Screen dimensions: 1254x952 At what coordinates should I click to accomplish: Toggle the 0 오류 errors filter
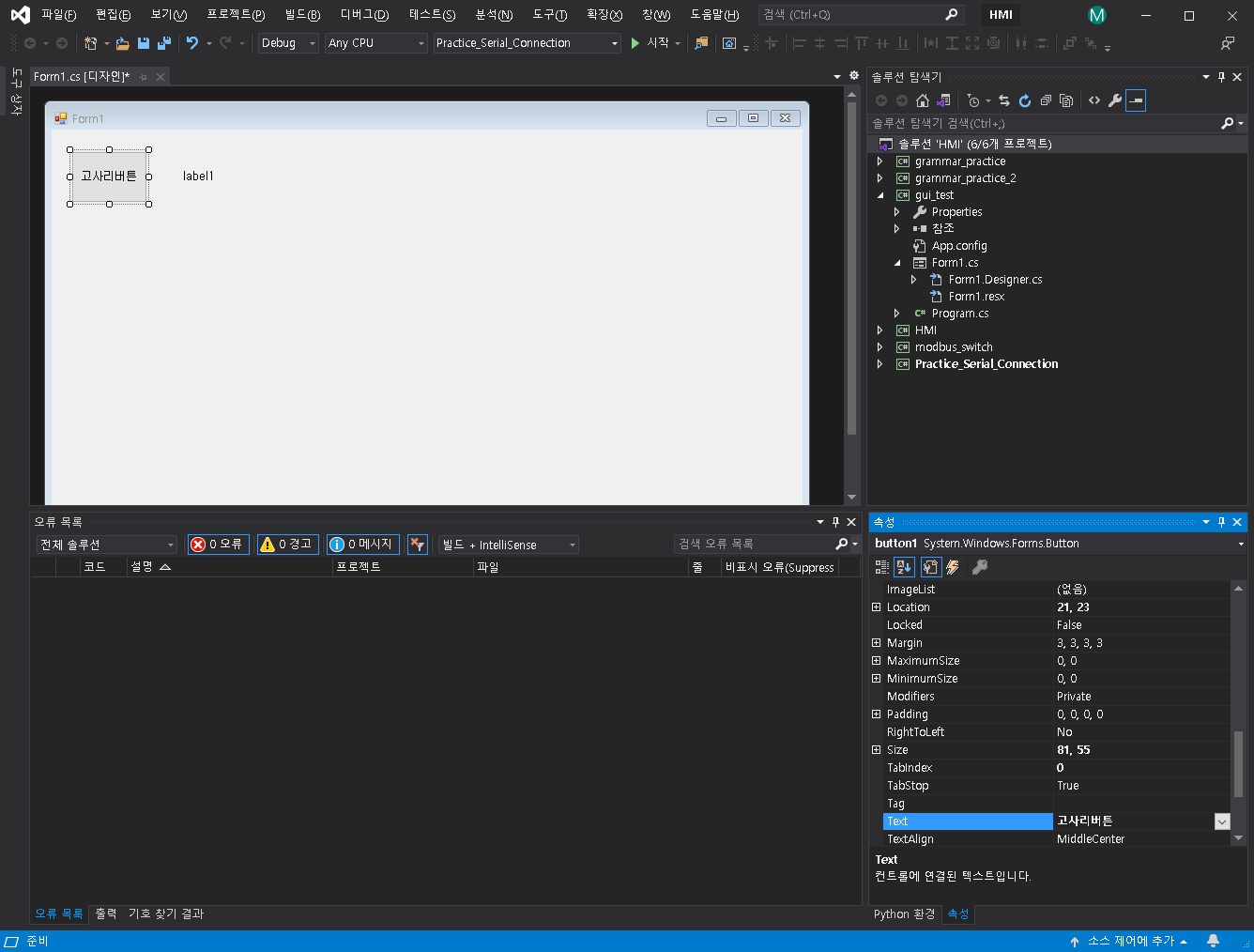coord(218,545)
